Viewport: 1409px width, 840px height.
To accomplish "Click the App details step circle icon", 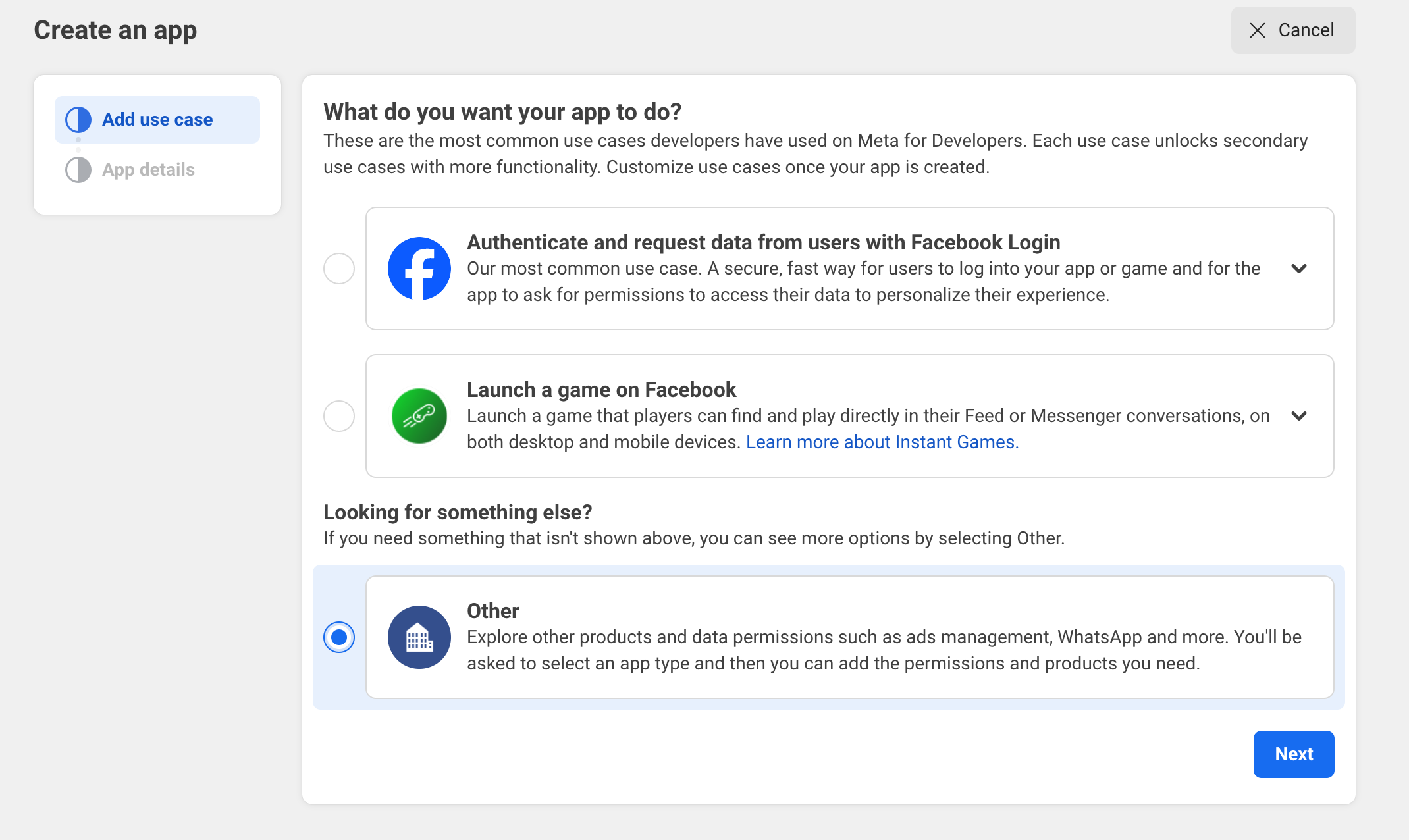I will coord(78,169).
